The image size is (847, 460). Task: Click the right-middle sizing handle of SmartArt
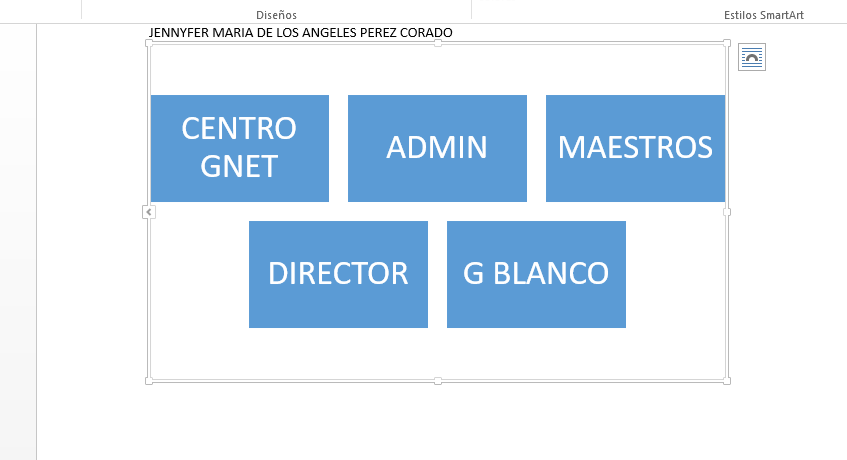point(727,212)
